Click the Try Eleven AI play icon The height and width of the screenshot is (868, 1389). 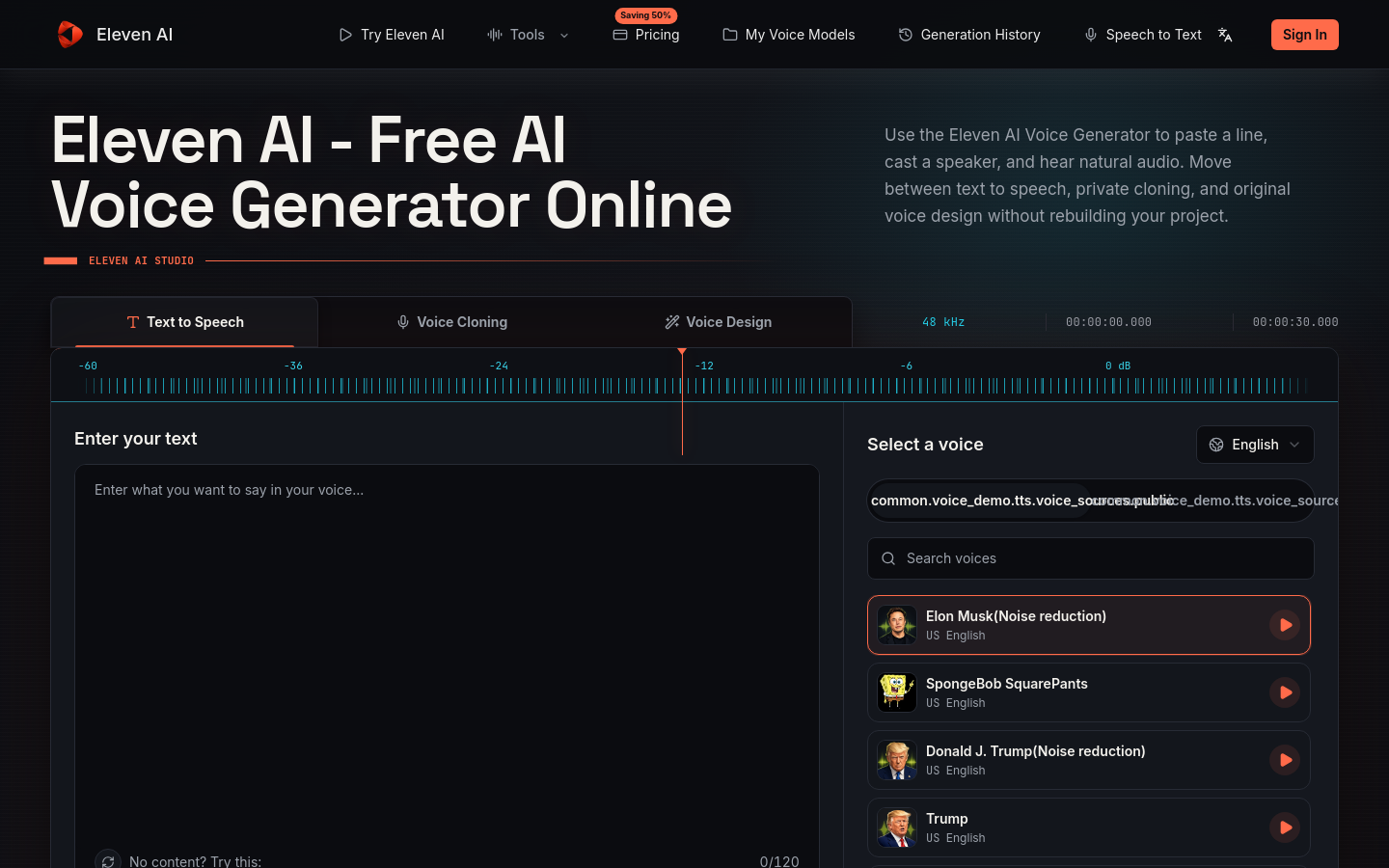pyautogui.click(x=345, y=35)
